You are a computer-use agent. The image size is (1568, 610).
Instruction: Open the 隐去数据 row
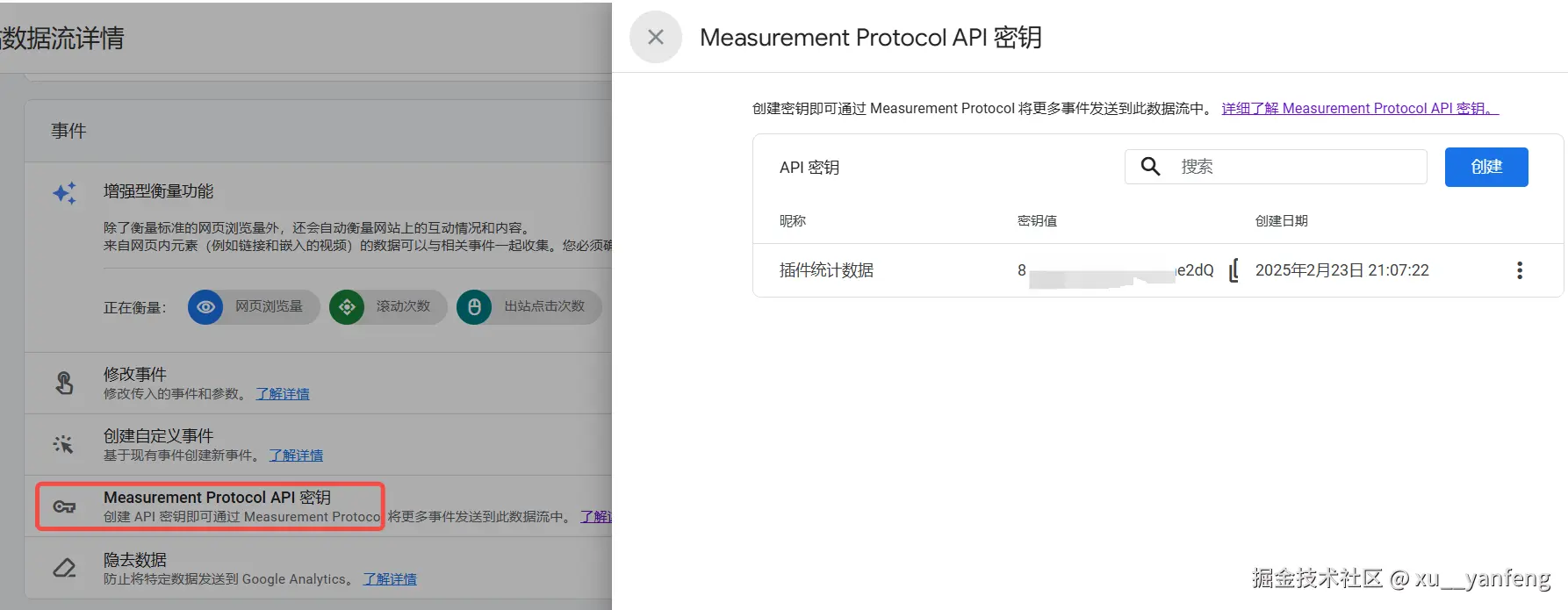click(318, 568)
